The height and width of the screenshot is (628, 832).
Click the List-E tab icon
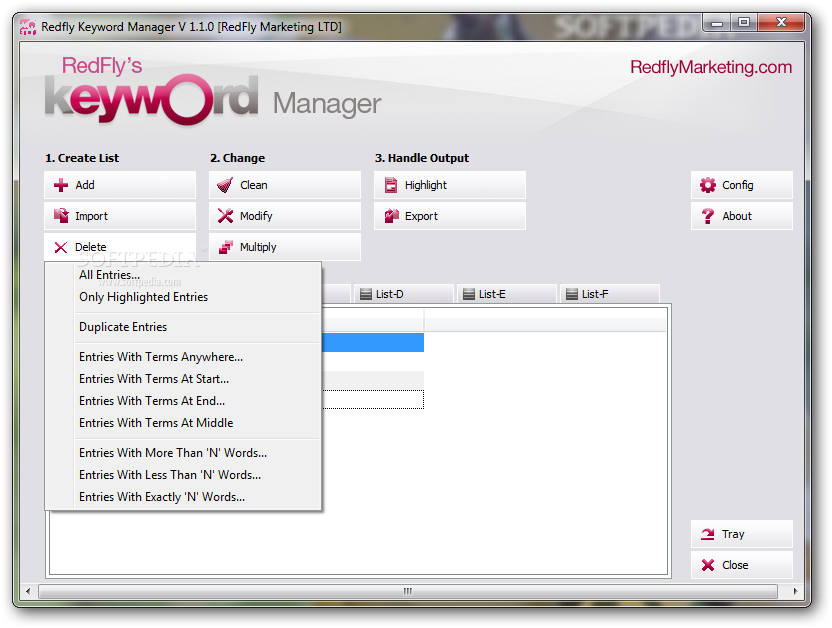pyautogui.click(x=469, y=294)
